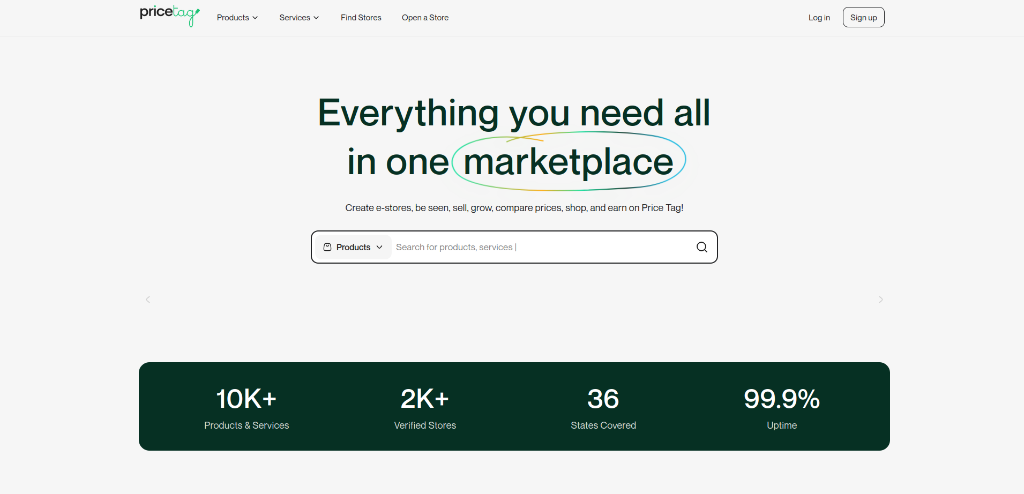Viewport: 1024px width, 494px height.
Task: Open Find Stores page
Action: [360, 18]
